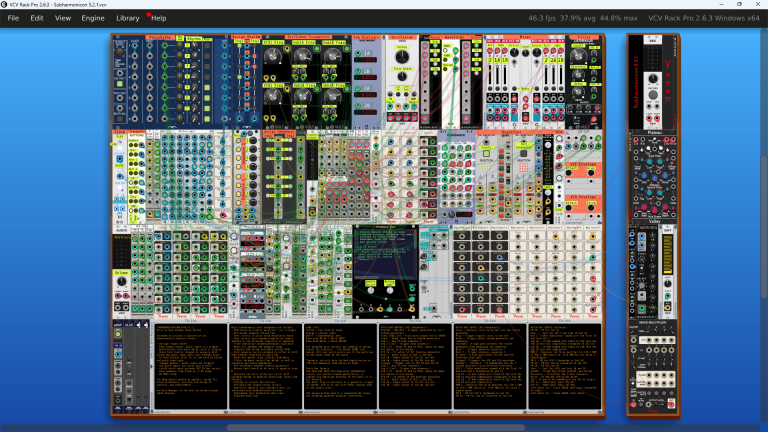Turn the top VCO1 Freq knob

click(272, 56)
